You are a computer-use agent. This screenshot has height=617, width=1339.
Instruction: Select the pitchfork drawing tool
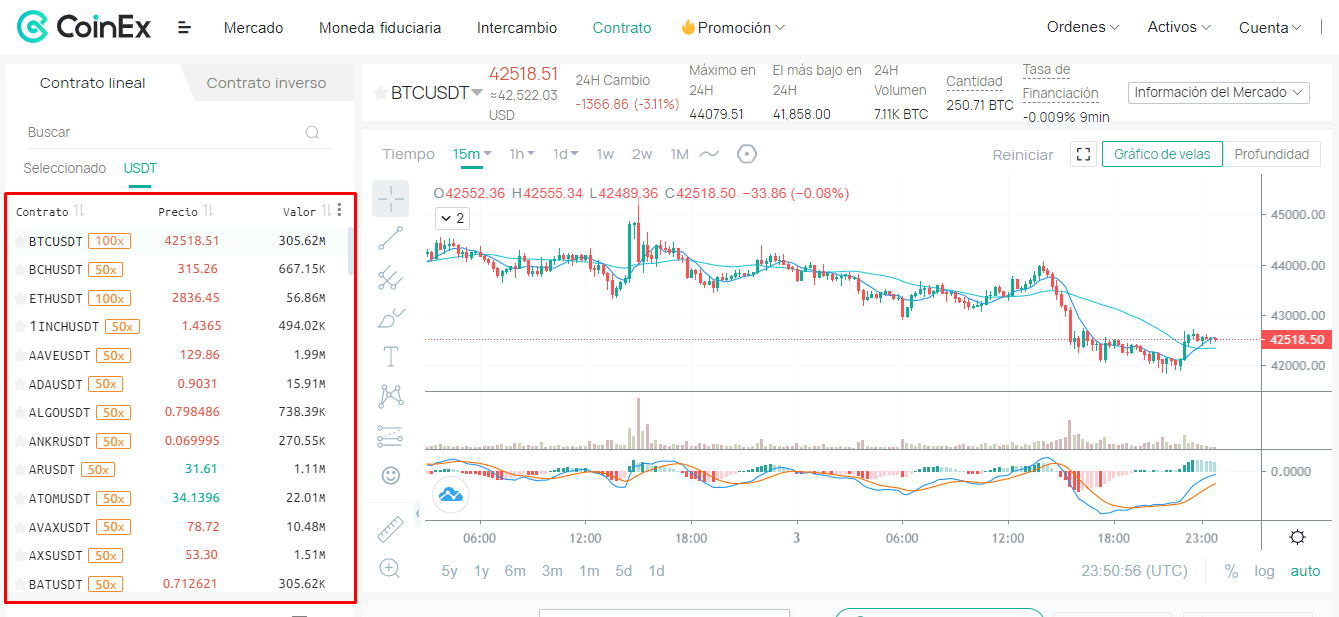[x=391, y=278]
